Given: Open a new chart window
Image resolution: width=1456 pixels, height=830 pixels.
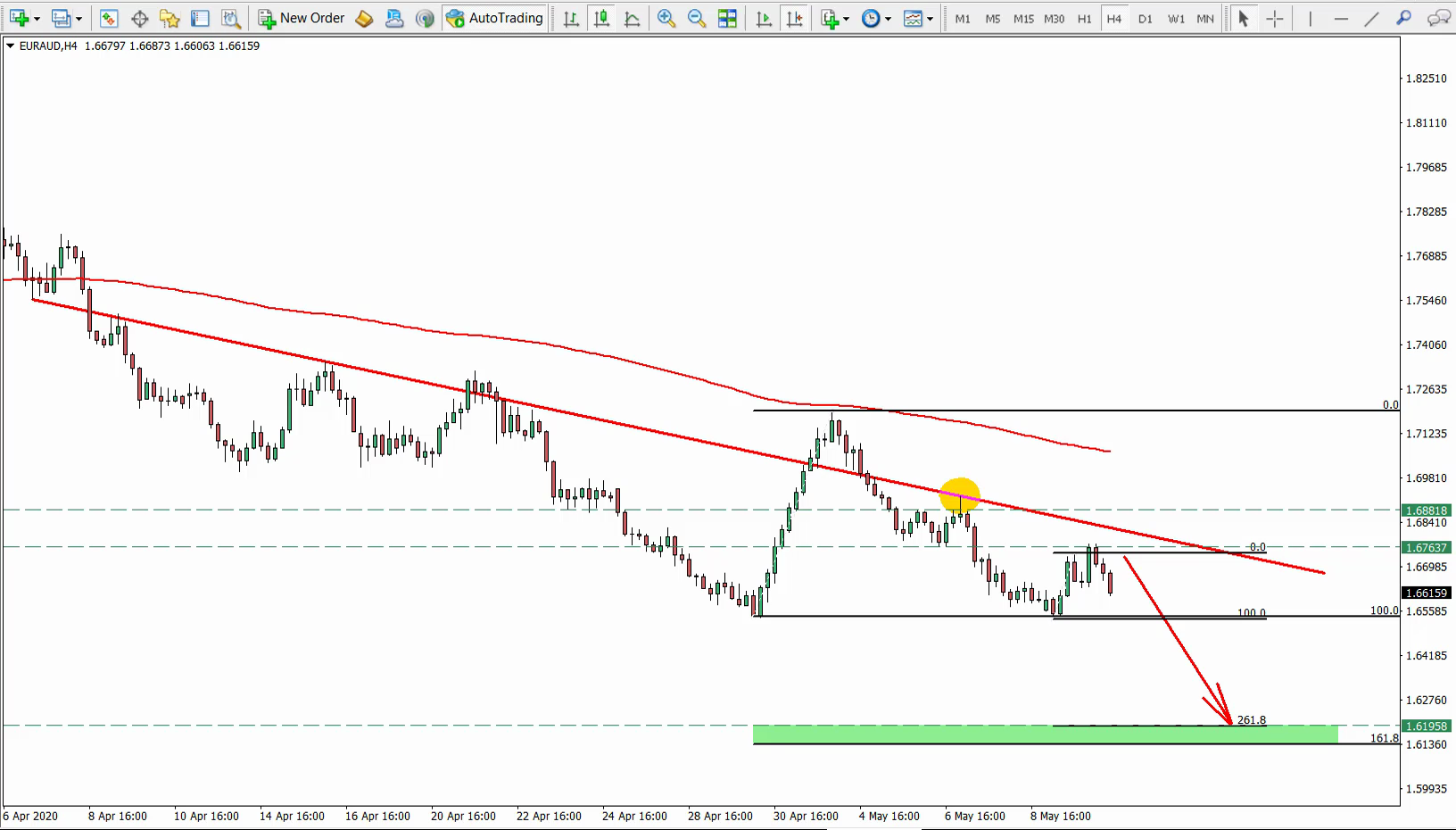Looking at the screenshot, I should 19,18.
